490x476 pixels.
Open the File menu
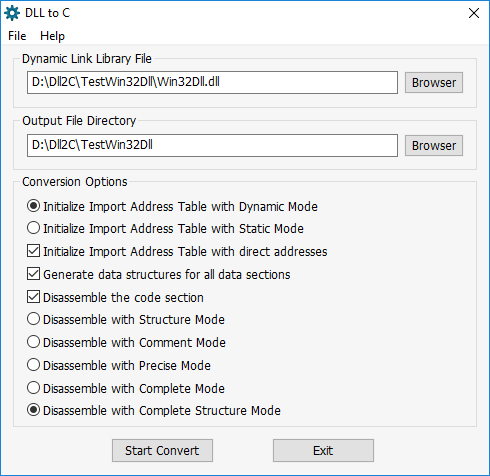17,36
